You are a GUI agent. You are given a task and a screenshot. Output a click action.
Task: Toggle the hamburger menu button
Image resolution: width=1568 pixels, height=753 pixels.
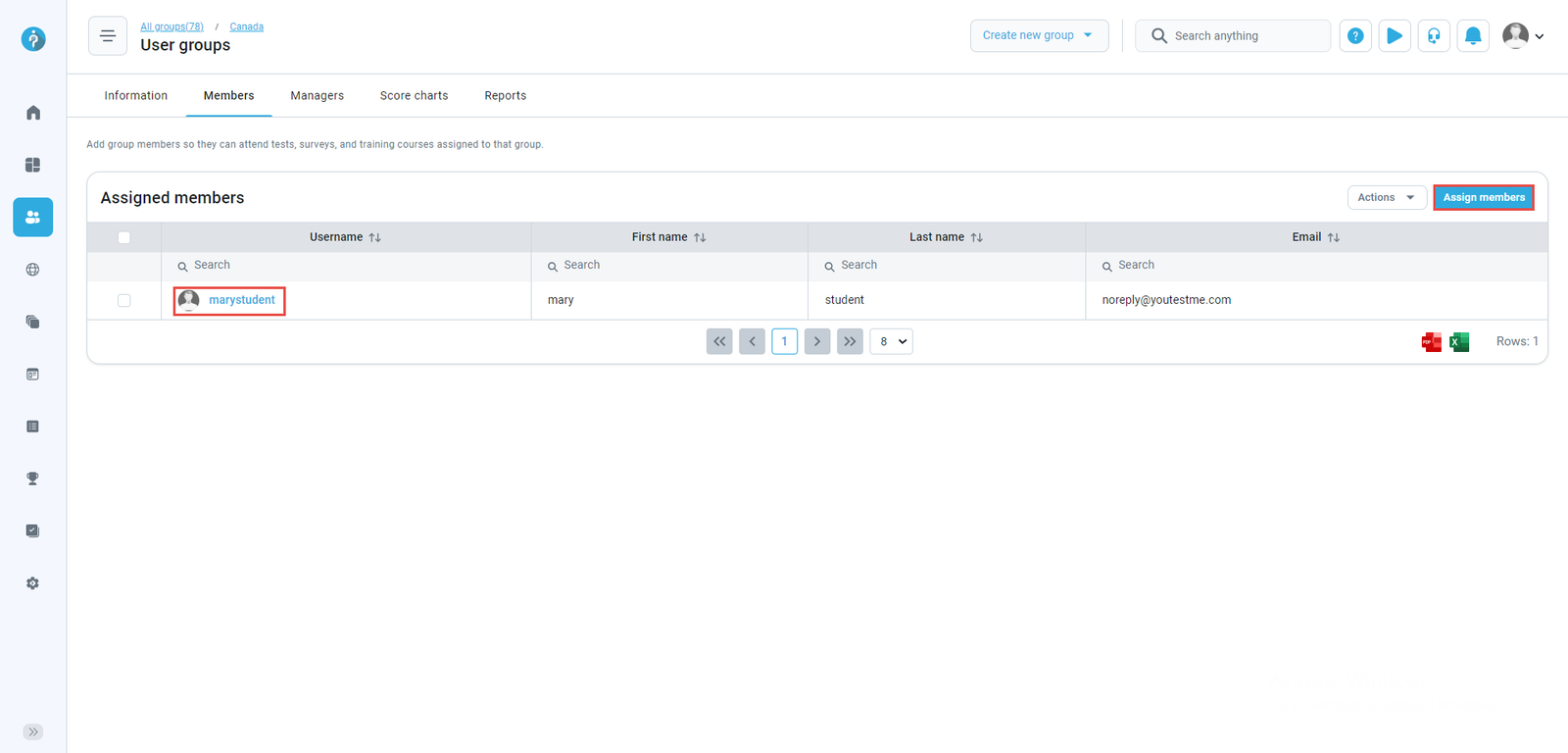point(108,36)
